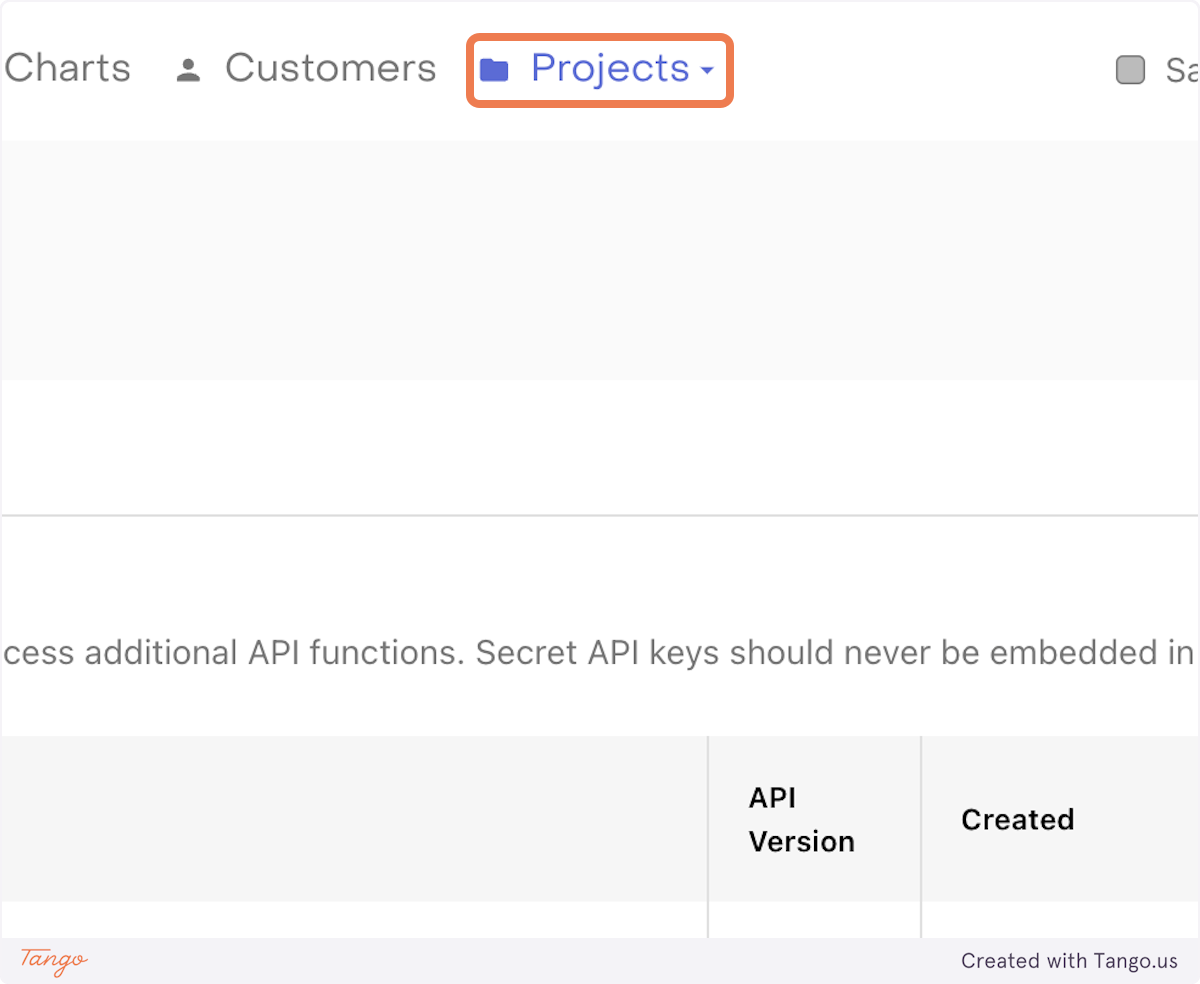Expand the Projects dropdown caret
This screenshot has width=1200, height=984.
tap(707, 71)
